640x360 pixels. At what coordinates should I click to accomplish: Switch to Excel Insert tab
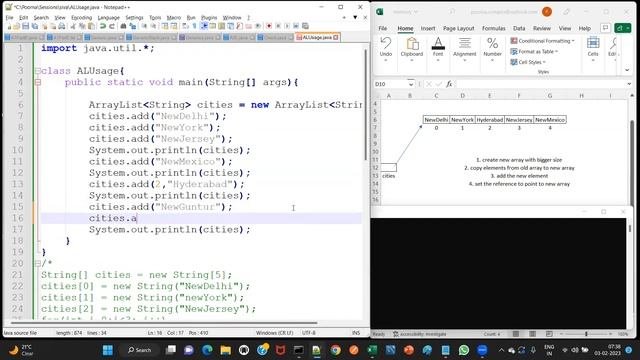[428, 28]
